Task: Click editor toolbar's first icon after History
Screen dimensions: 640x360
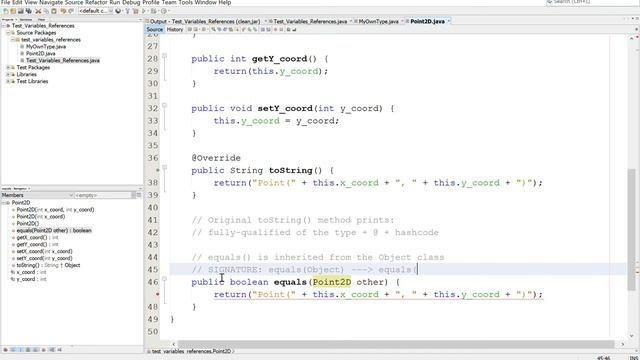Action: (190, 29)
